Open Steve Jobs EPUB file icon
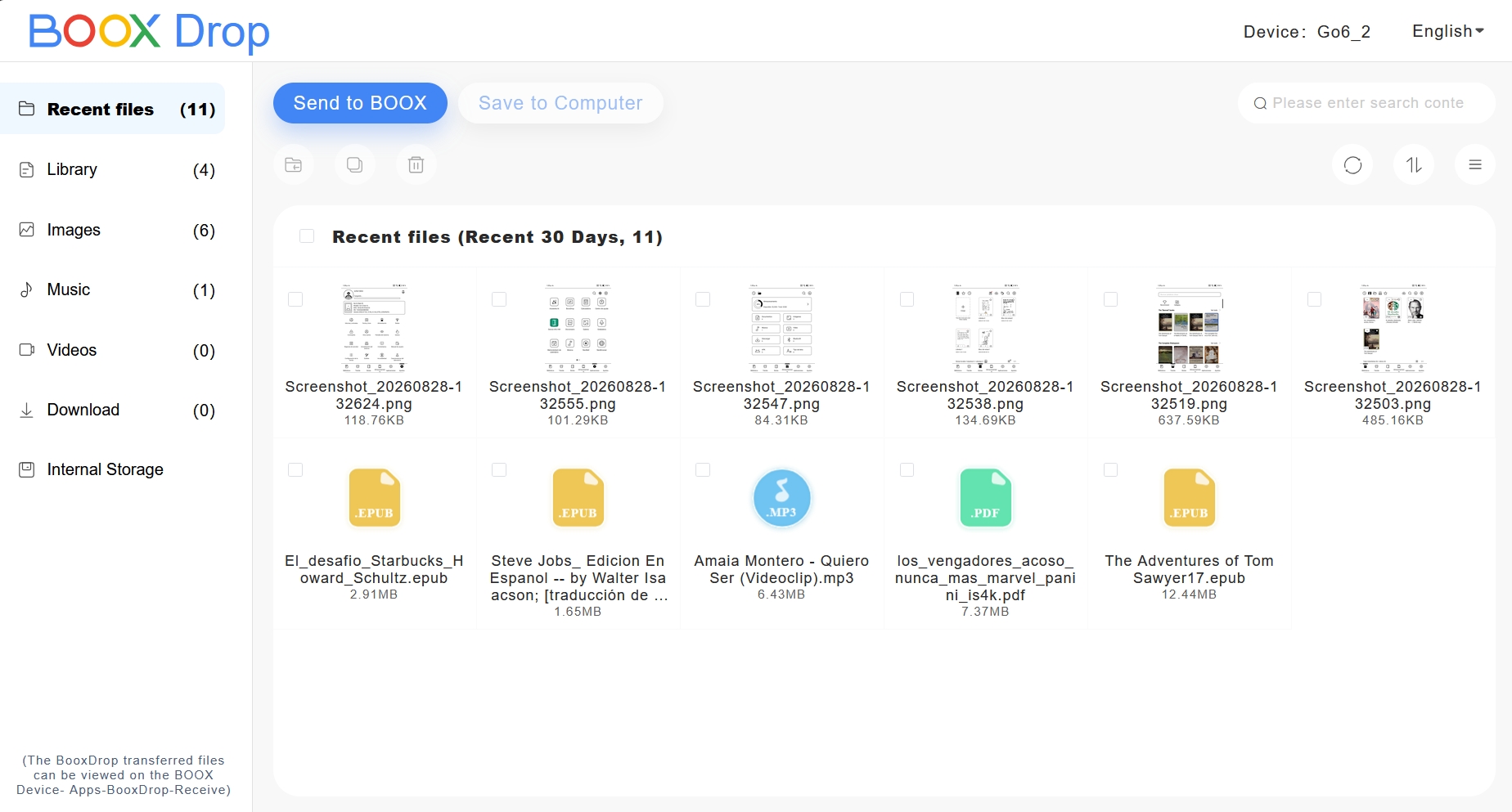 [x=578, y=497]
